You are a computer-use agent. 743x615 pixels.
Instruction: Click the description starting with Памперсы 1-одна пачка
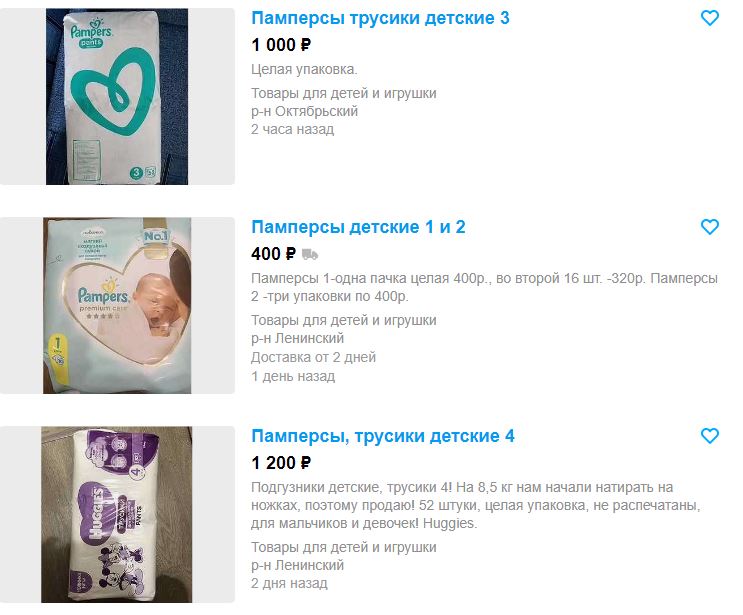(484, 287)
